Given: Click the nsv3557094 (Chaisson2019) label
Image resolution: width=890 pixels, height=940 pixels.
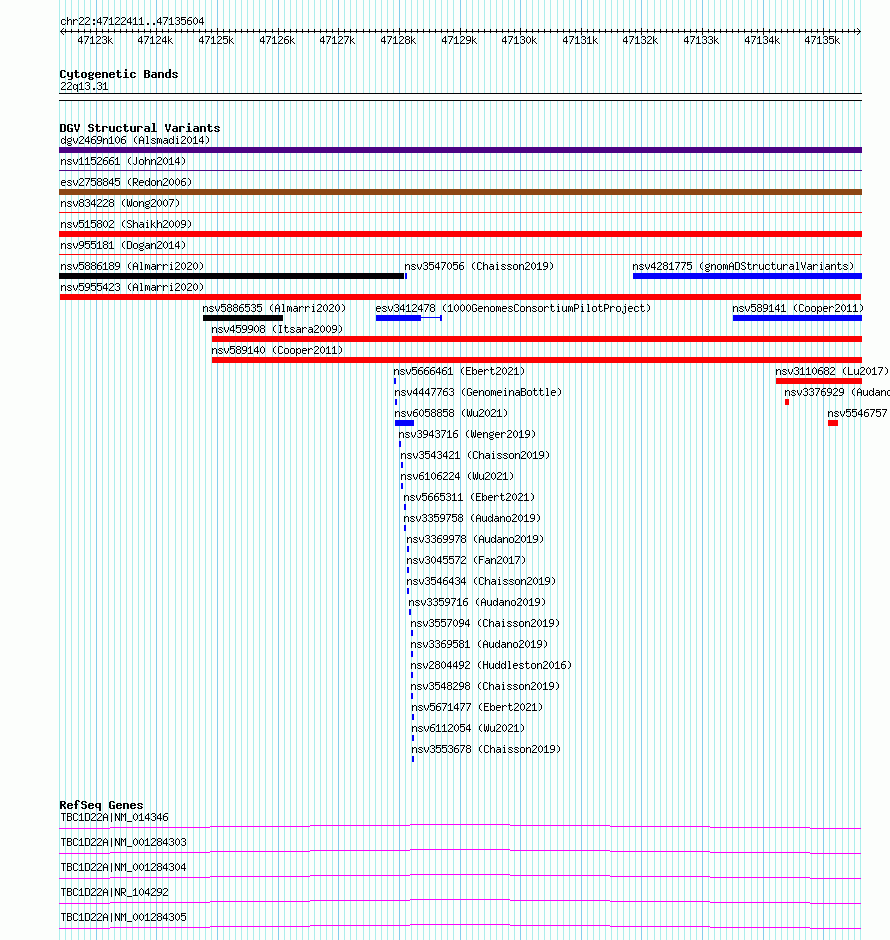Looking at the screenshot, I should (485, 623).
